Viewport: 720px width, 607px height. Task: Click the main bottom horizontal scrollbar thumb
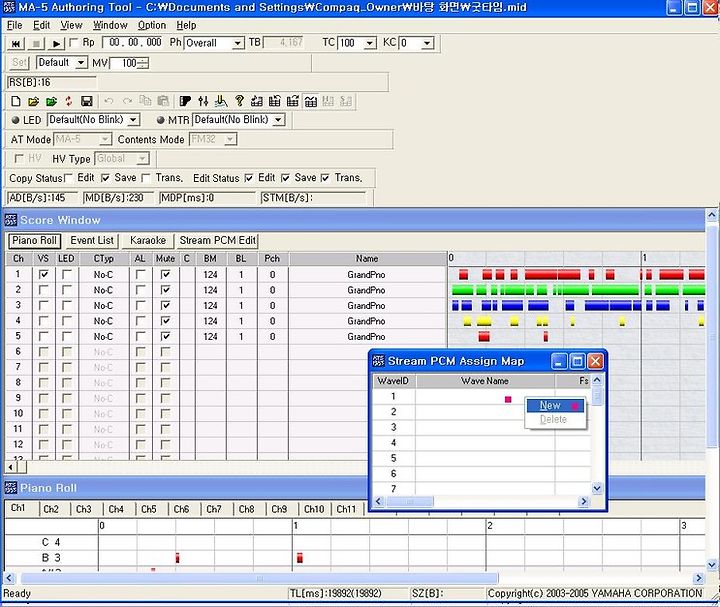tap(259, 578)
